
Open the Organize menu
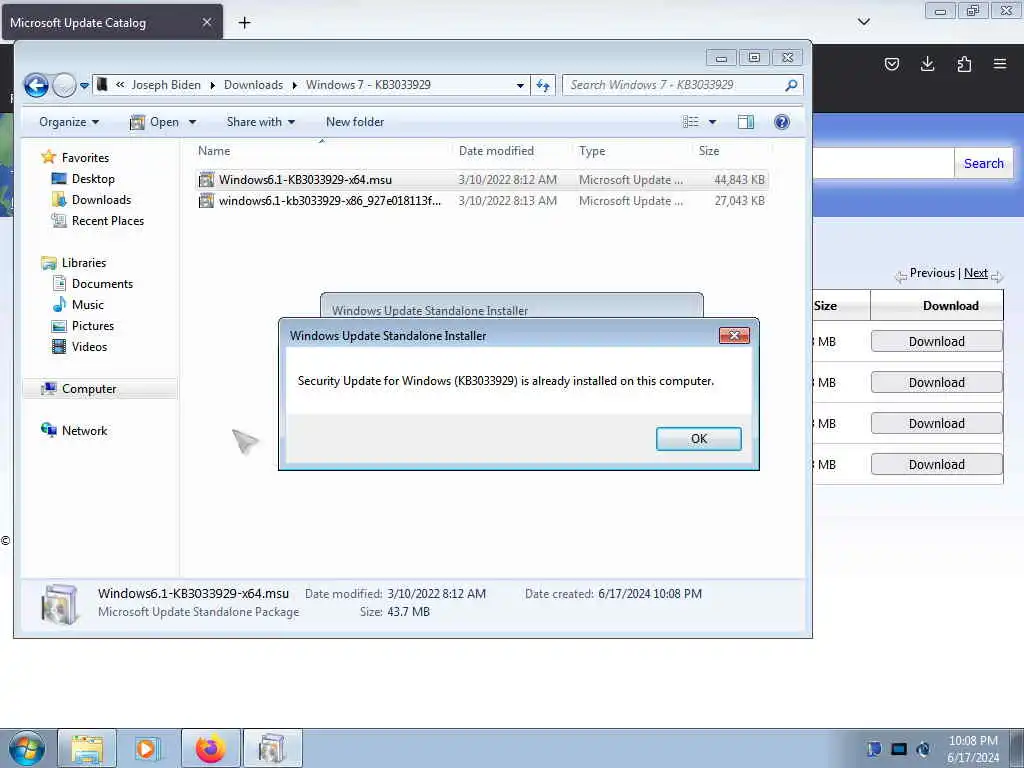(69, 122)
